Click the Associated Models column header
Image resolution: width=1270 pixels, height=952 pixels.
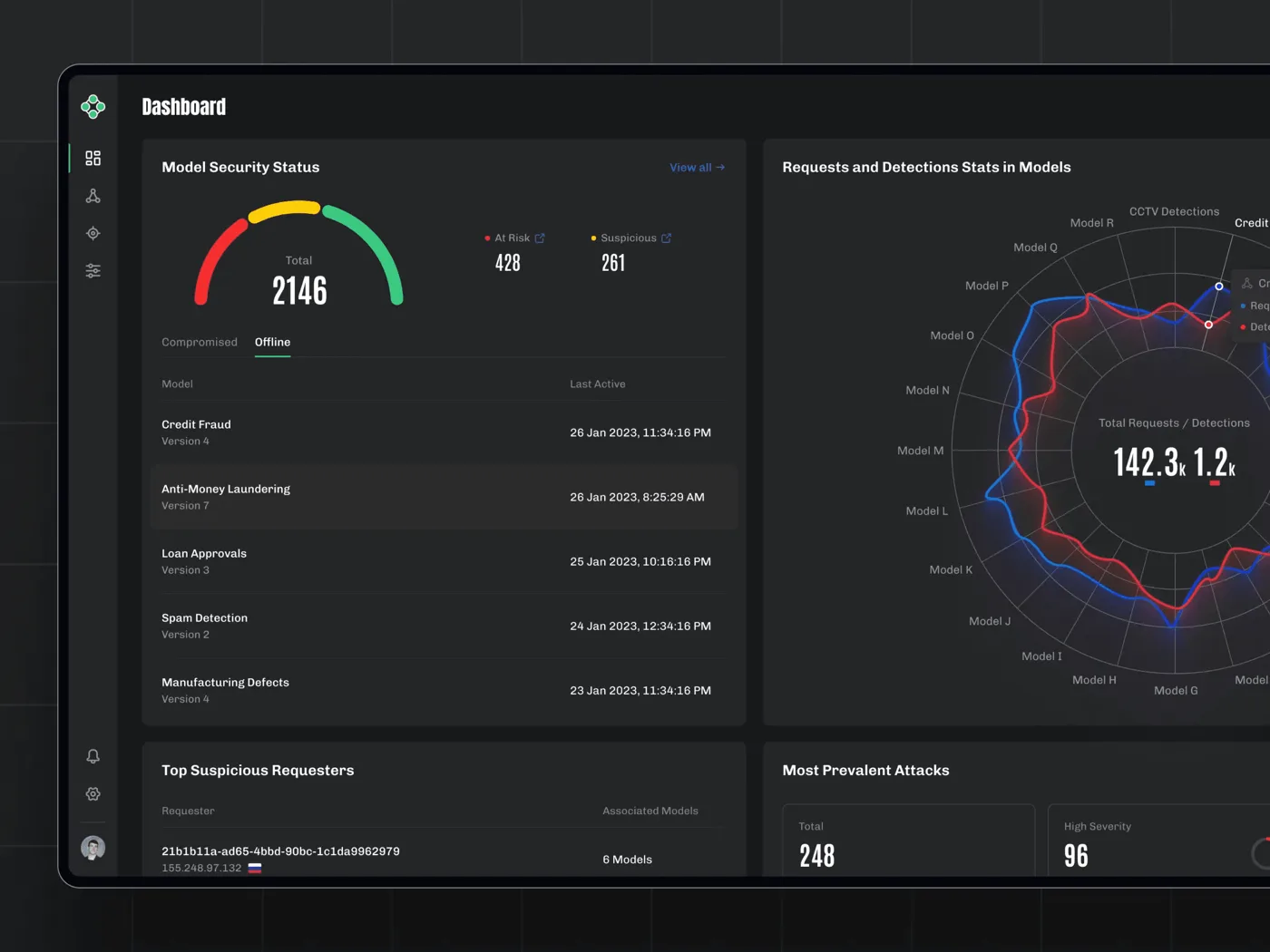(x=650, y=811)
